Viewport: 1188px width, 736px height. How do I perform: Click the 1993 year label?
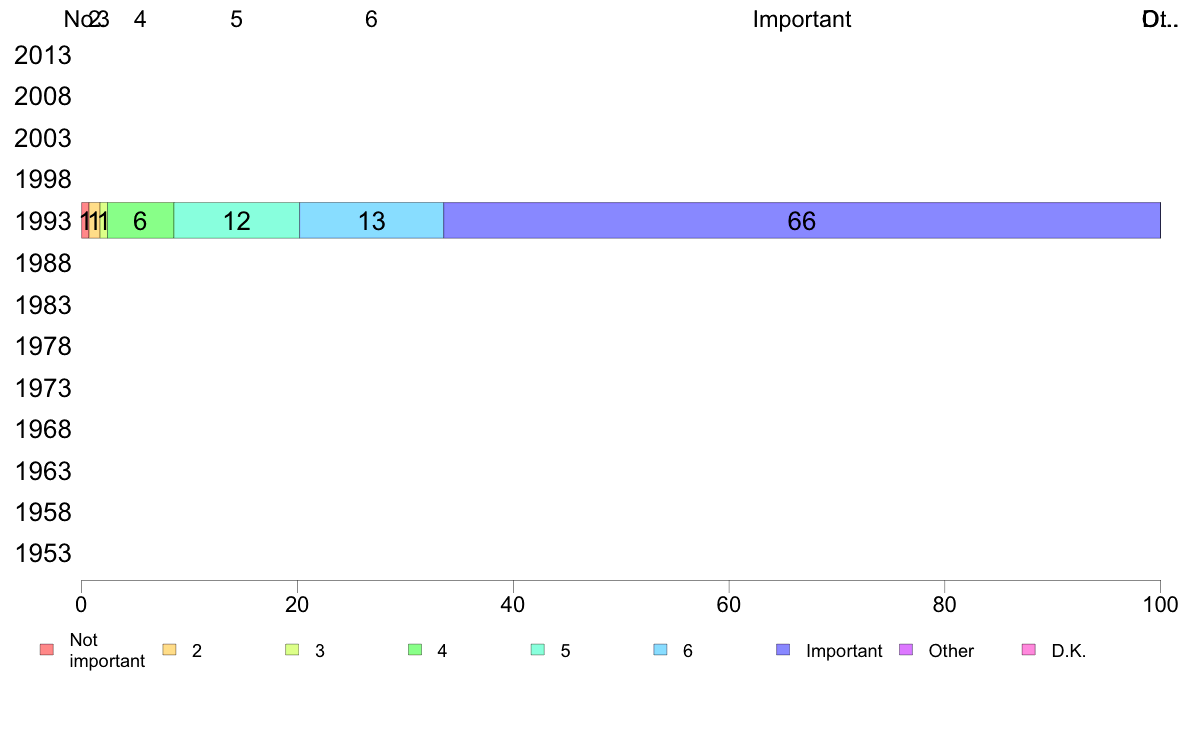43,221
